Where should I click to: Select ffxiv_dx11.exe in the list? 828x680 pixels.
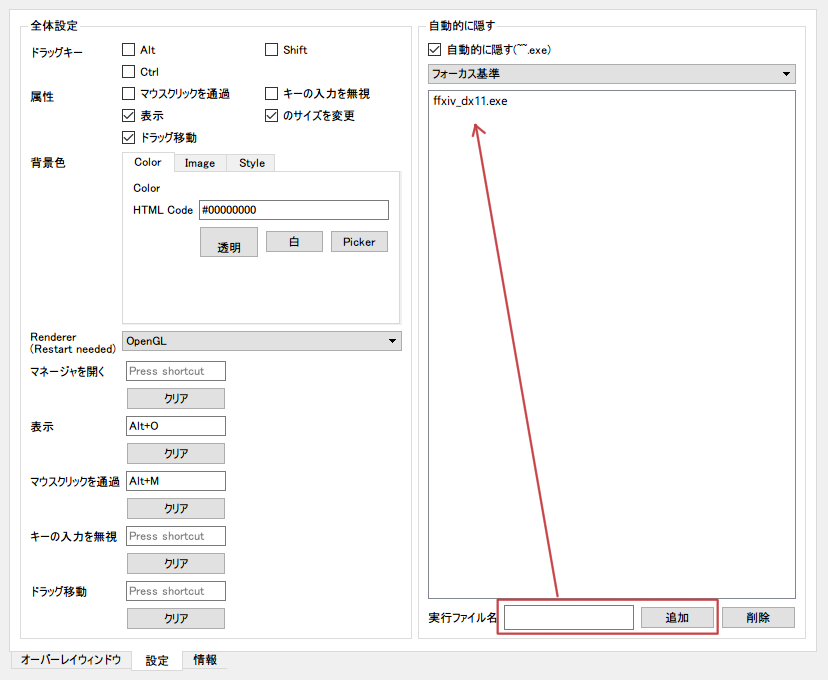coord(470,101)
